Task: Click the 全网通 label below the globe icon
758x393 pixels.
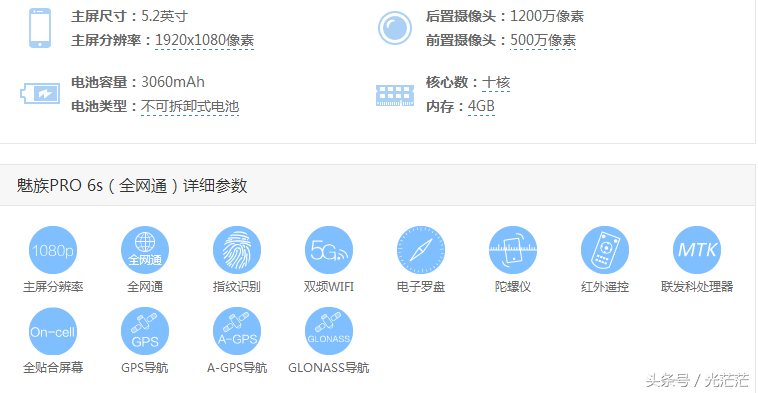Action: (145, 287)
